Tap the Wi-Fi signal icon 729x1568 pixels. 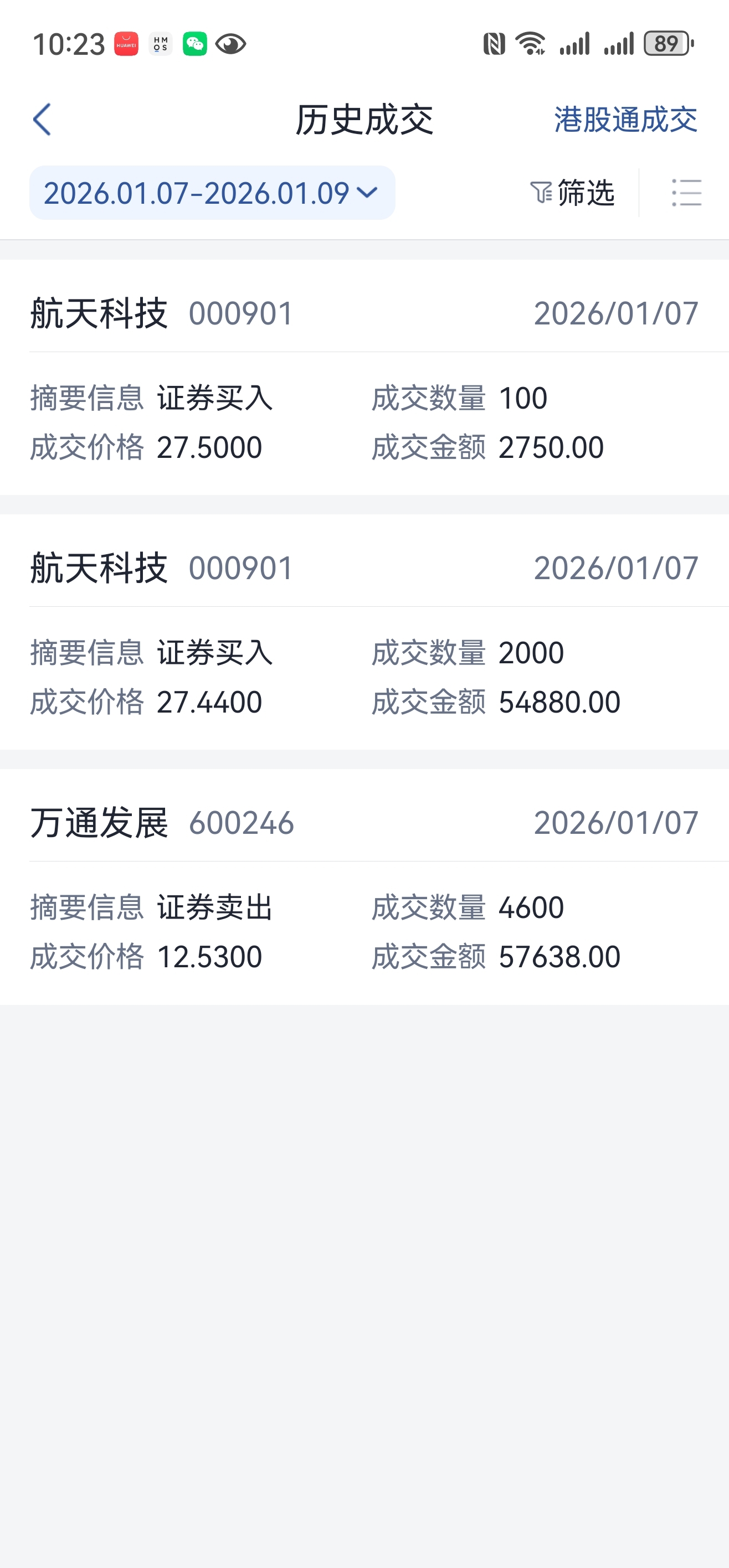(531, 44)
